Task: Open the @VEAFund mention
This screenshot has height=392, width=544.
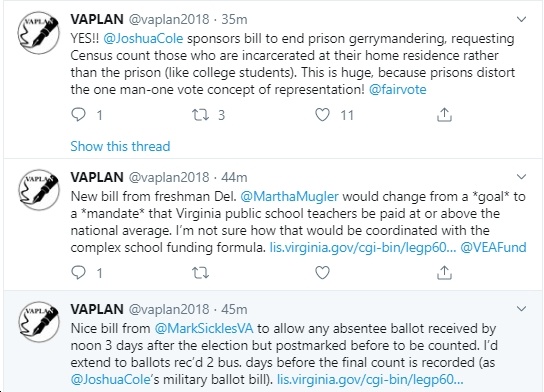Action: click(493, 247)
